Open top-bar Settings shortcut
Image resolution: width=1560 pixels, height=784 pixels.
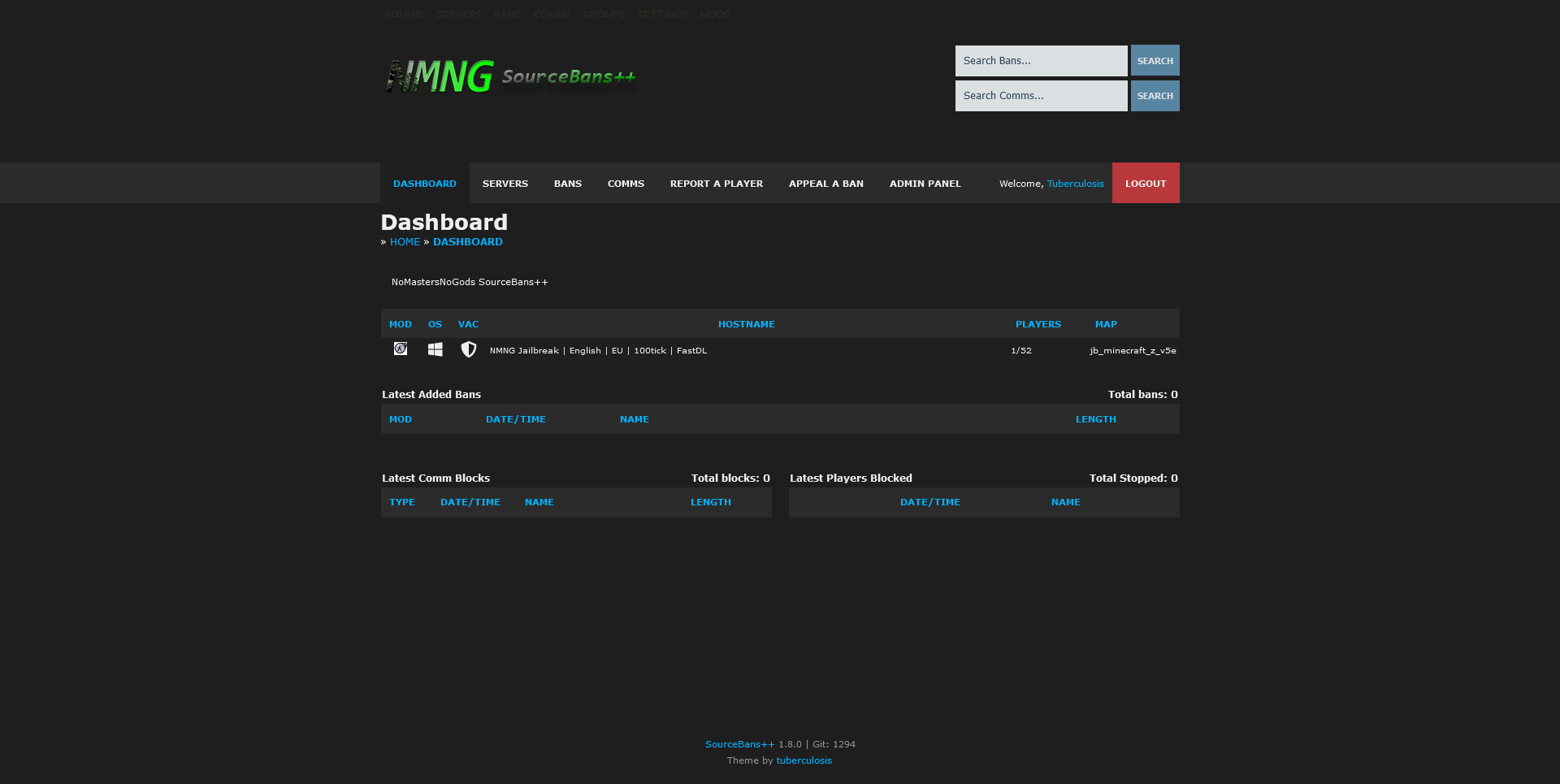pos(662,14)
